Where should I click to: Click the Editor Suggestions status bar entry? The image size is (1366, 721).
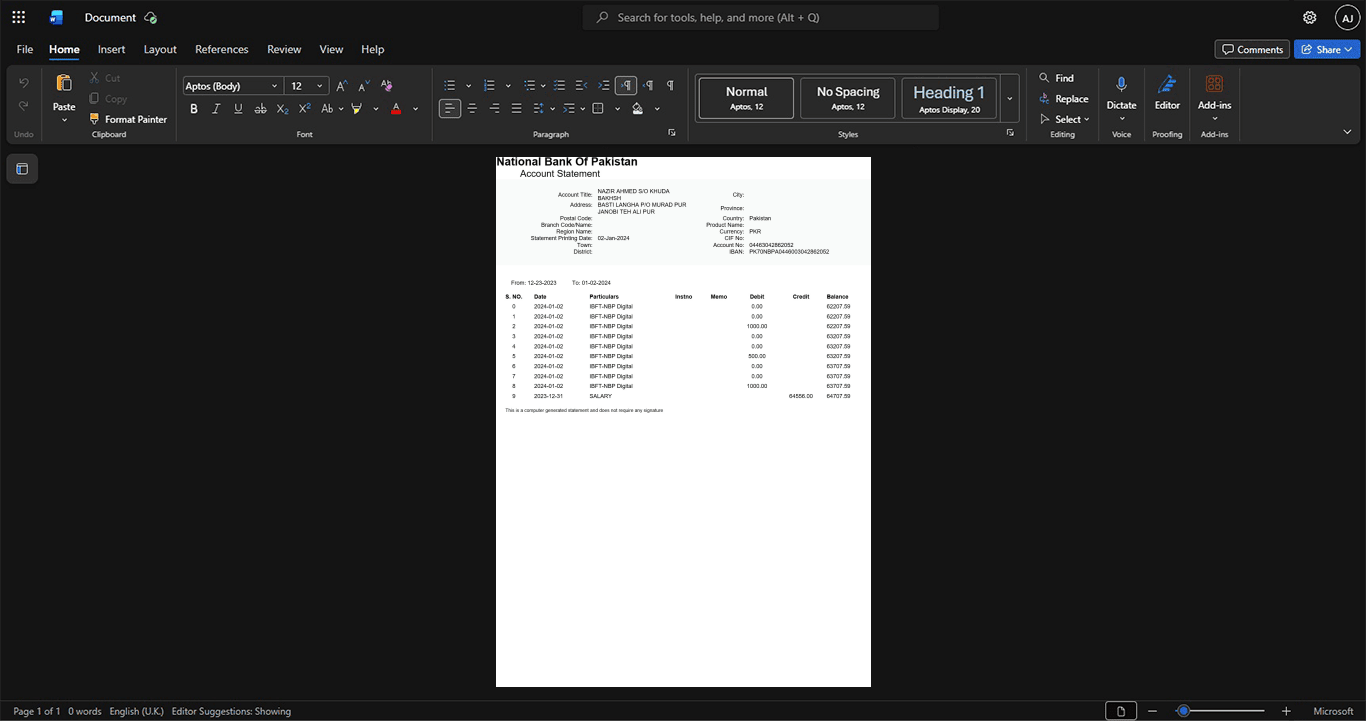click(231, 711)
